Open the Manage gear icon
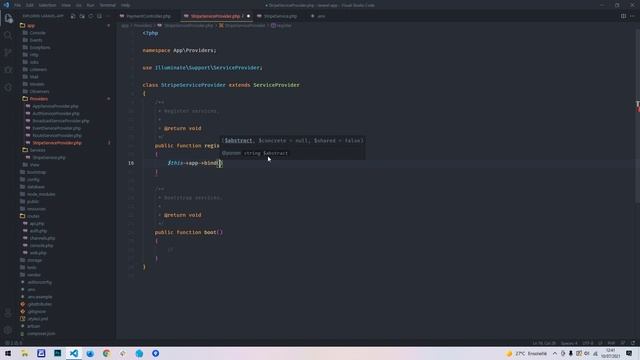Viewport: 640px width, 360px height. [x=8, y=330]
